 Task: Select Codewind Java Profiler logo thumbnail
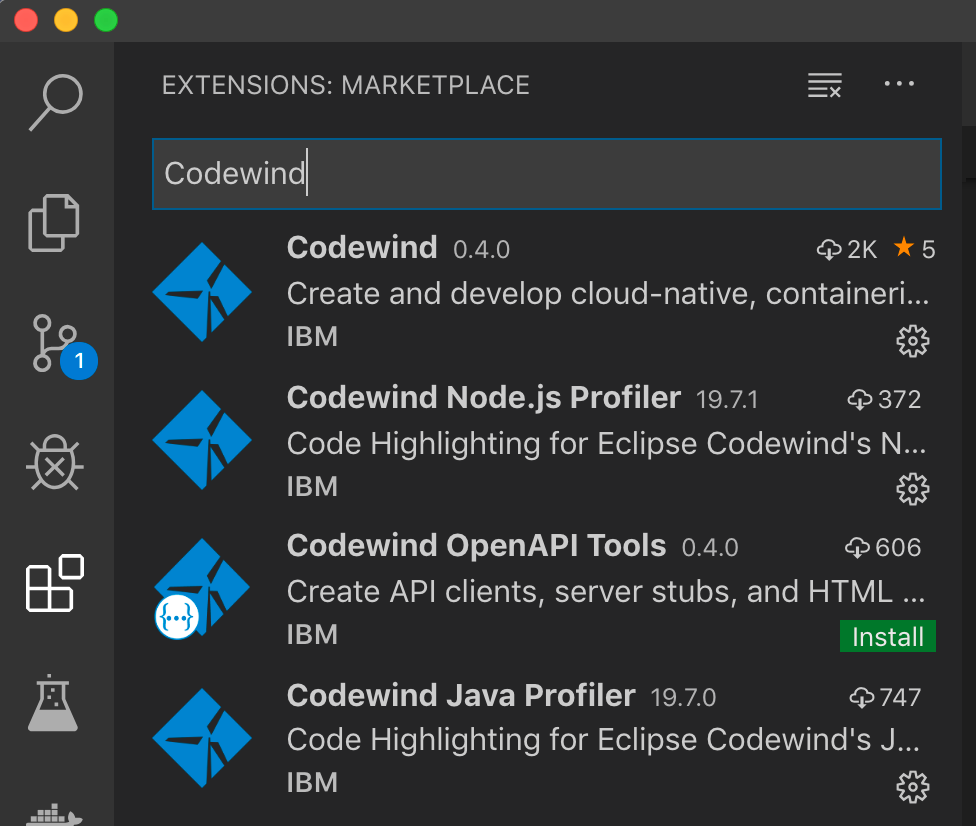tap(202, 738)
